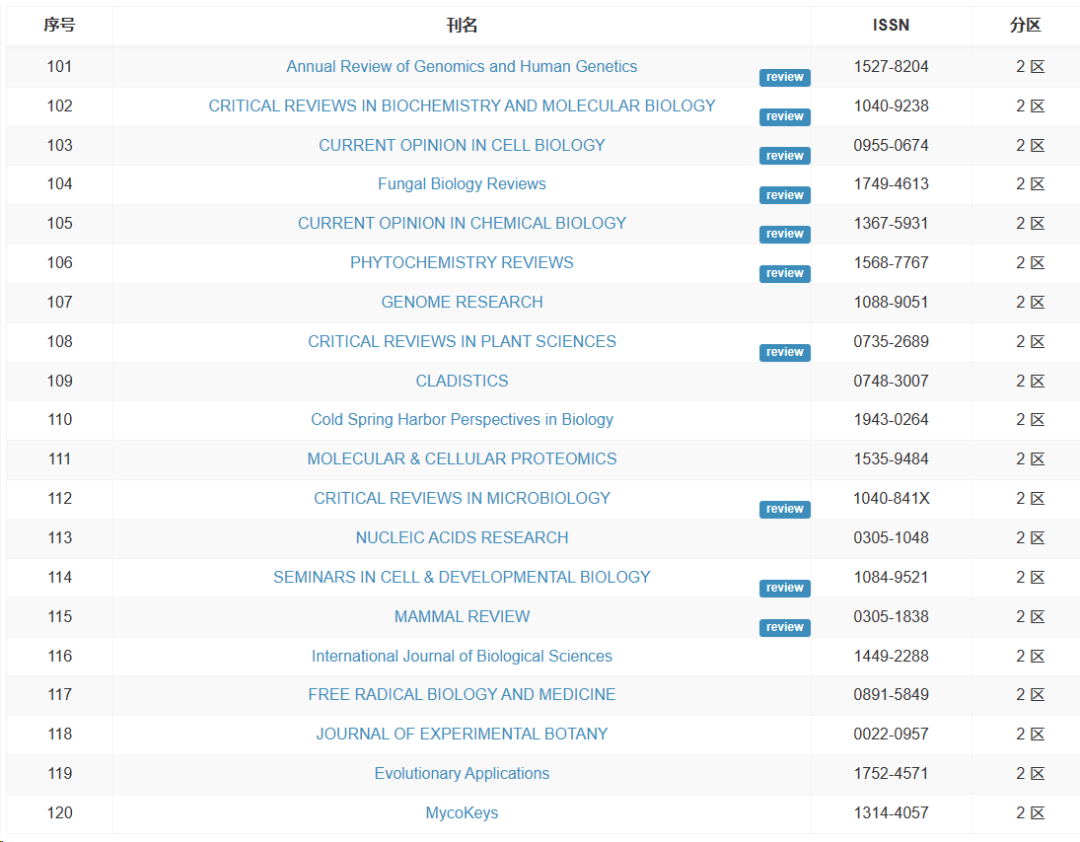
Task: Click the ISSN column header
Action: pos(891,25)
